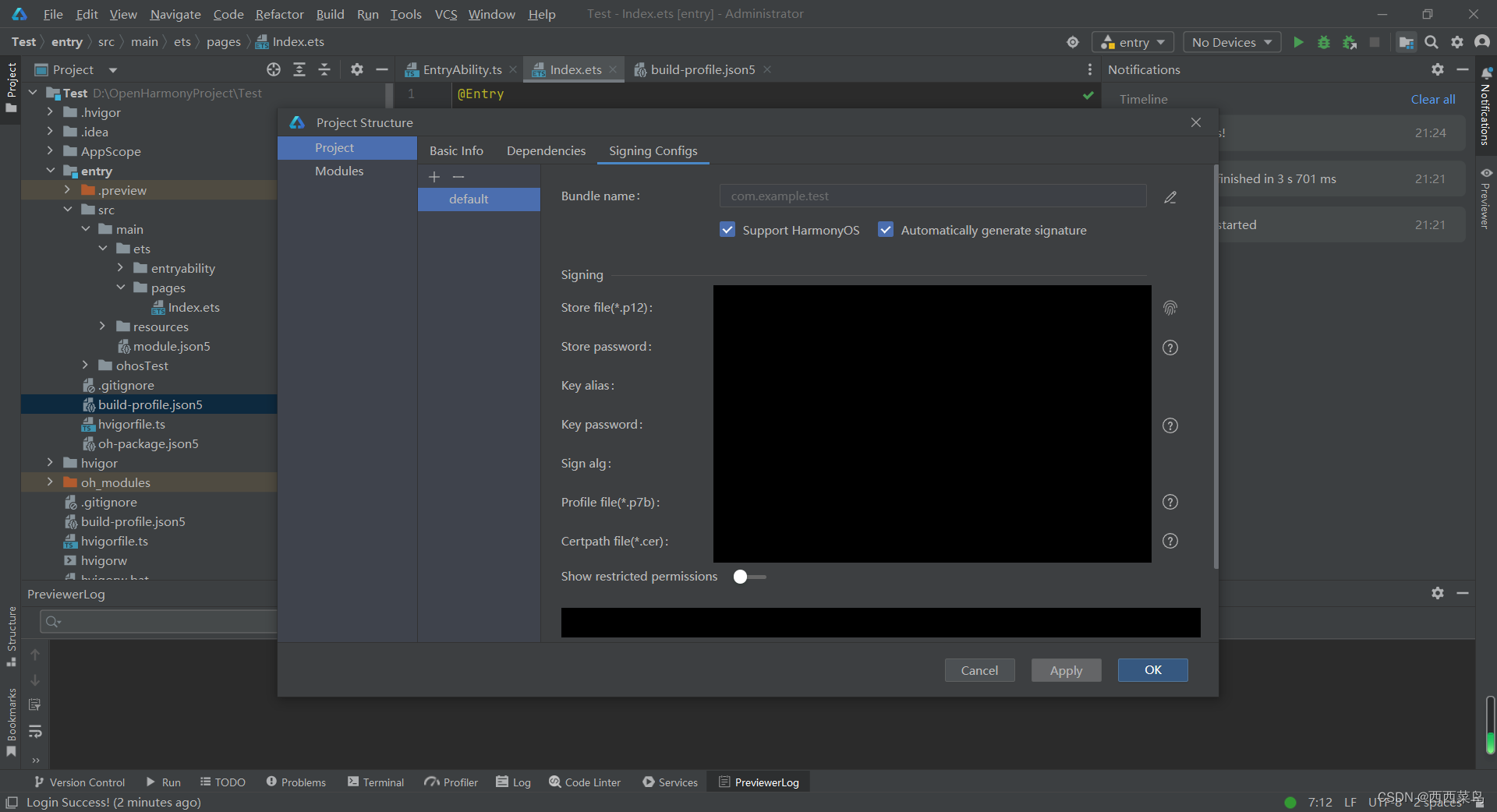Screen dimensions: 1497x812
Task: Switch to the Dependencies tab
Action: [546, 151]
